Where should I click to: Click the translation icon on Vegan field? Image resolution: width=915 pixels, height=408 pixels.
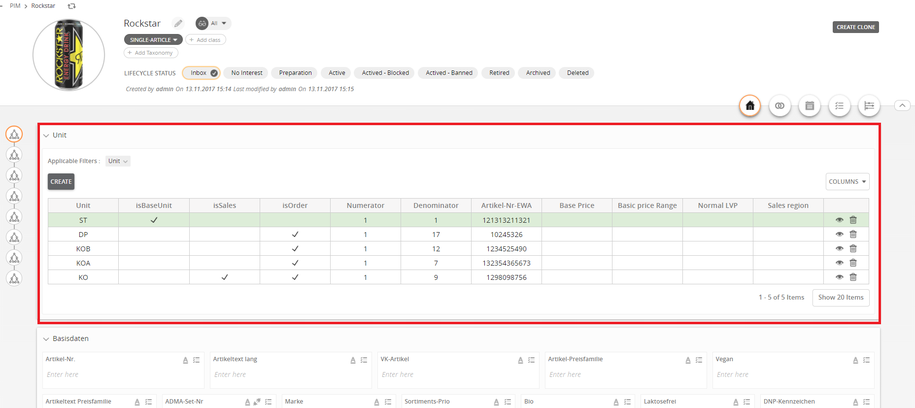tap(854, 360)
